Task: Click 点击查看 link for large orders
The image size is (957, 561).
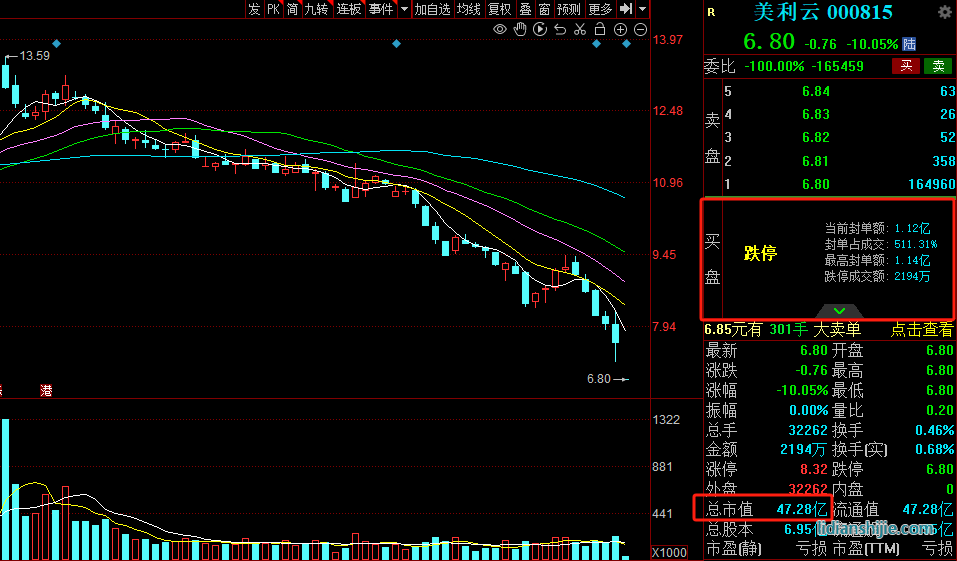Action: coord(922,330)
